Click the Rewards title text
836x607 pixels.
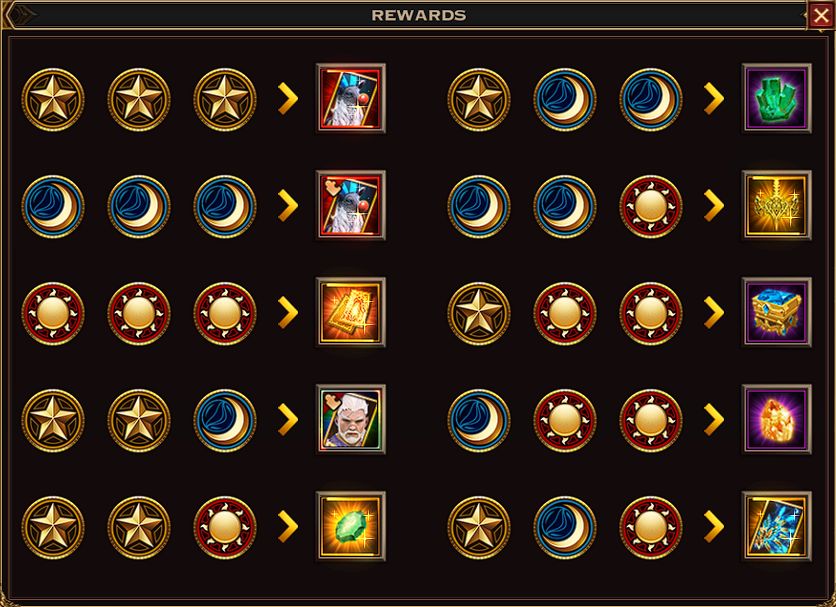tap(419, 15)
